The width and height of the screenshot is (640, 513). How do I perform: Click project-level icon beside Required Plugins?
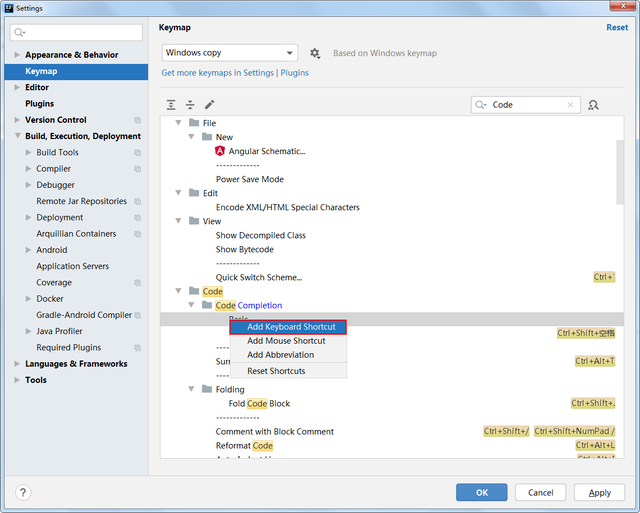point(138,348)
